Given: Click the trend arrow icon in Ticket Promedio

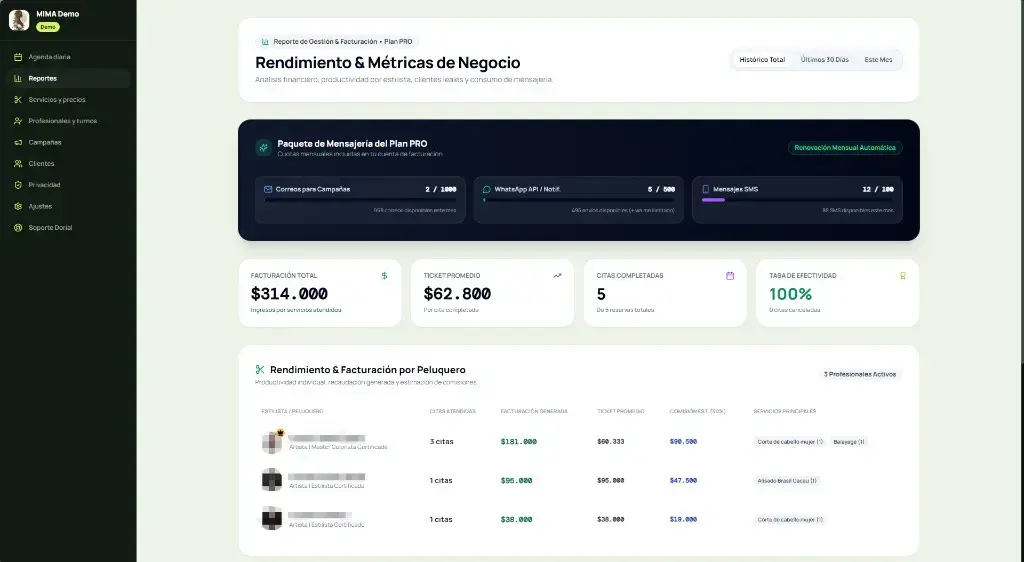Looking at the screenshot, I should 557,276.
